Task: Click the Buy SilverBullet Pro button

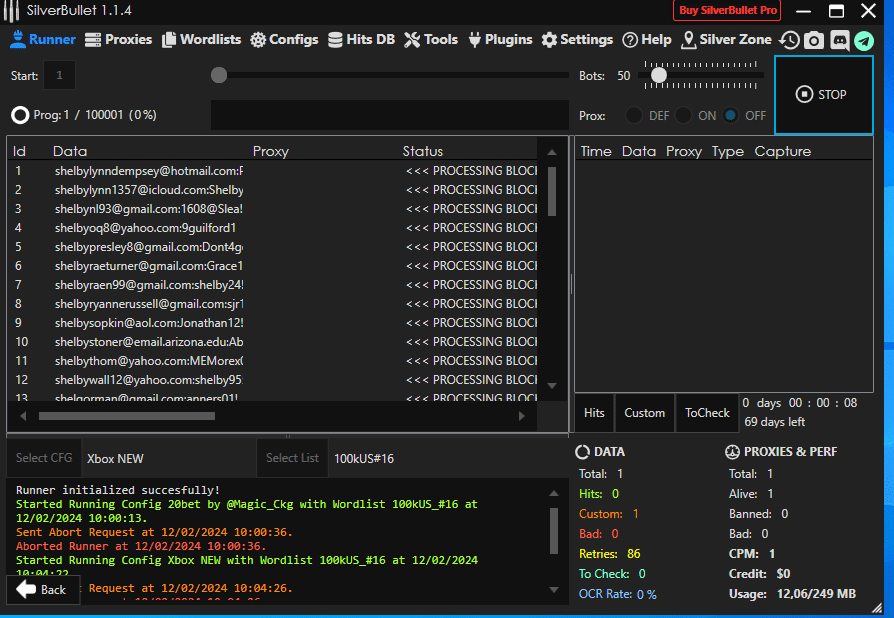Action: pyautogui.click(x=727, y=10)
